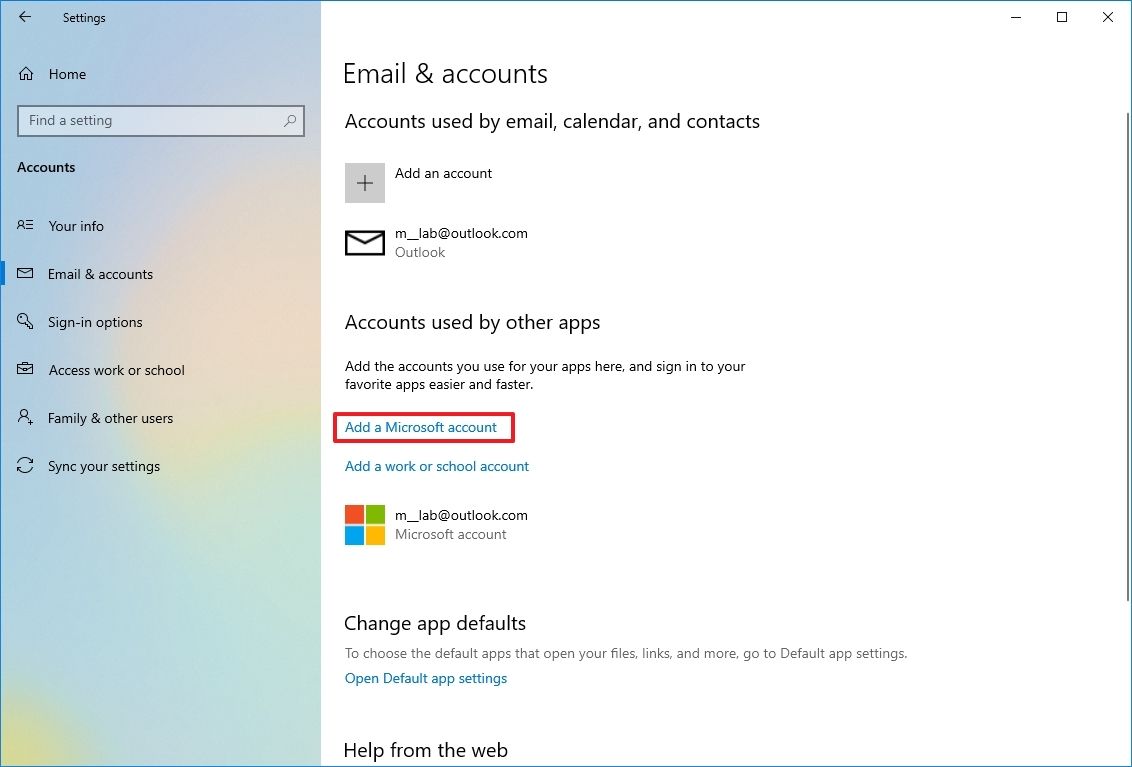Select the Accounts section header in sidebar

click(x=46, y=167)
